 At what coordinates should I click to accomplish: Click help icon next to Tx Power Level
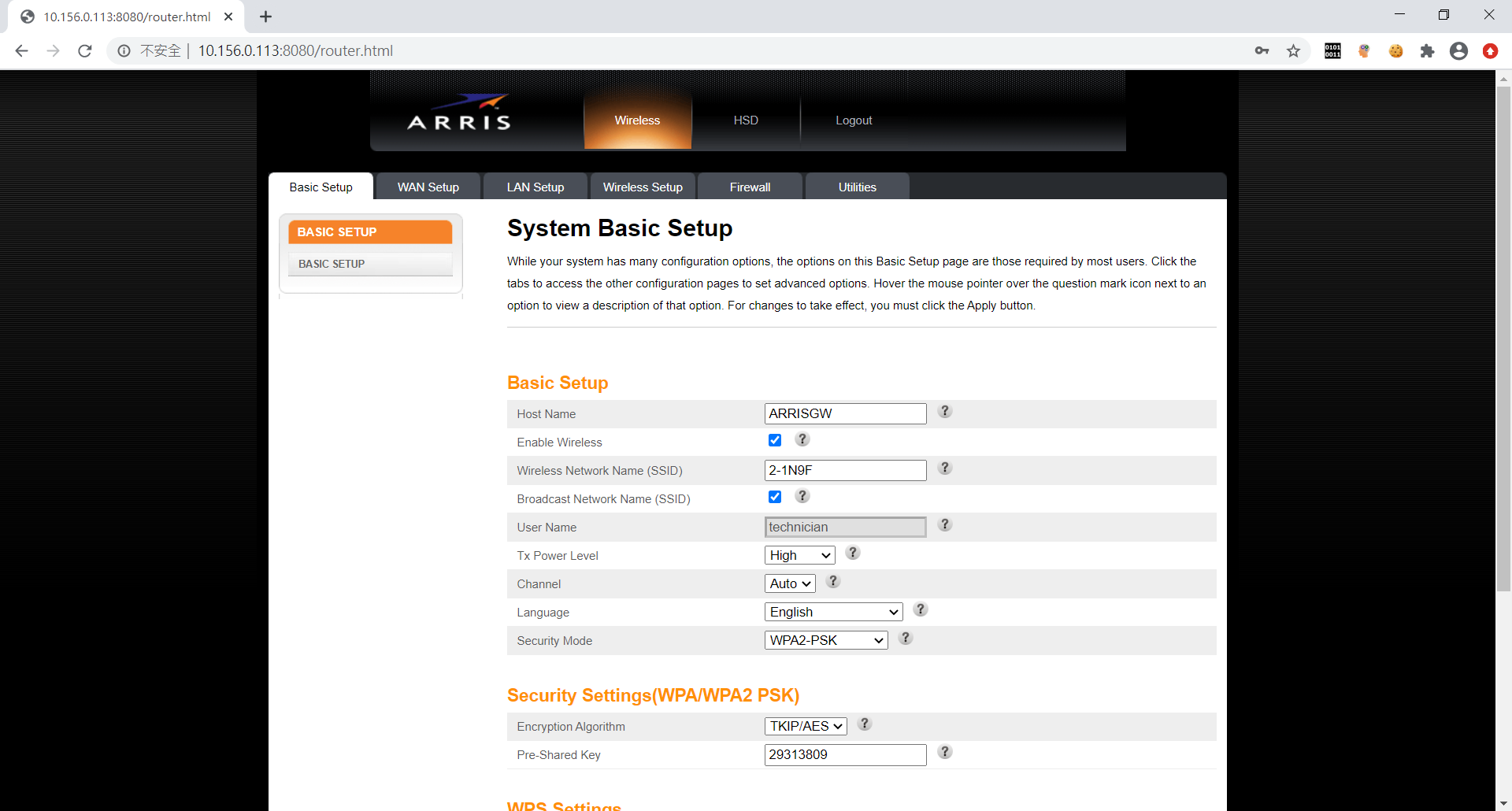852,553
